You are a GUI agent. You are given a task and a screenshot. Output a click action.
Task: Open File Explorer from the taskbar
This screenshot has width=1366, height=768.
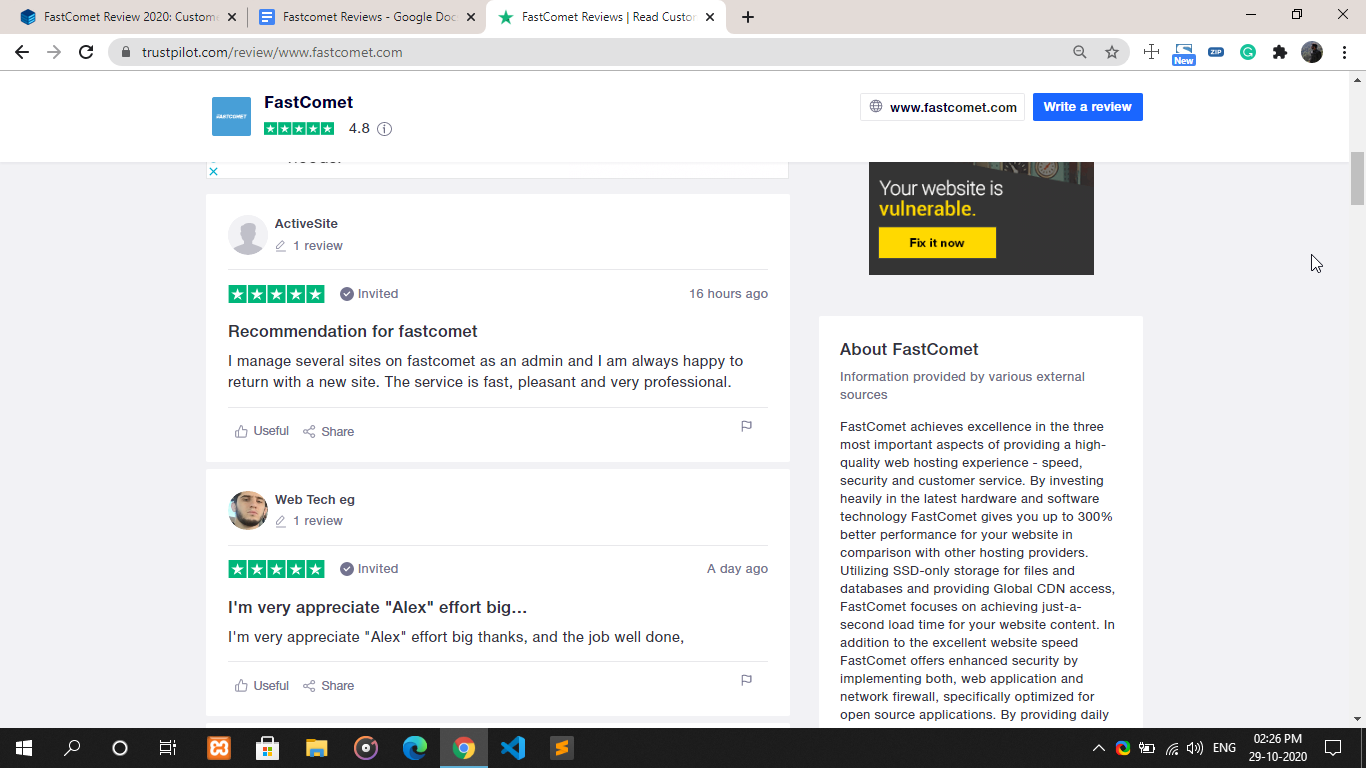(x=317, y=748)
